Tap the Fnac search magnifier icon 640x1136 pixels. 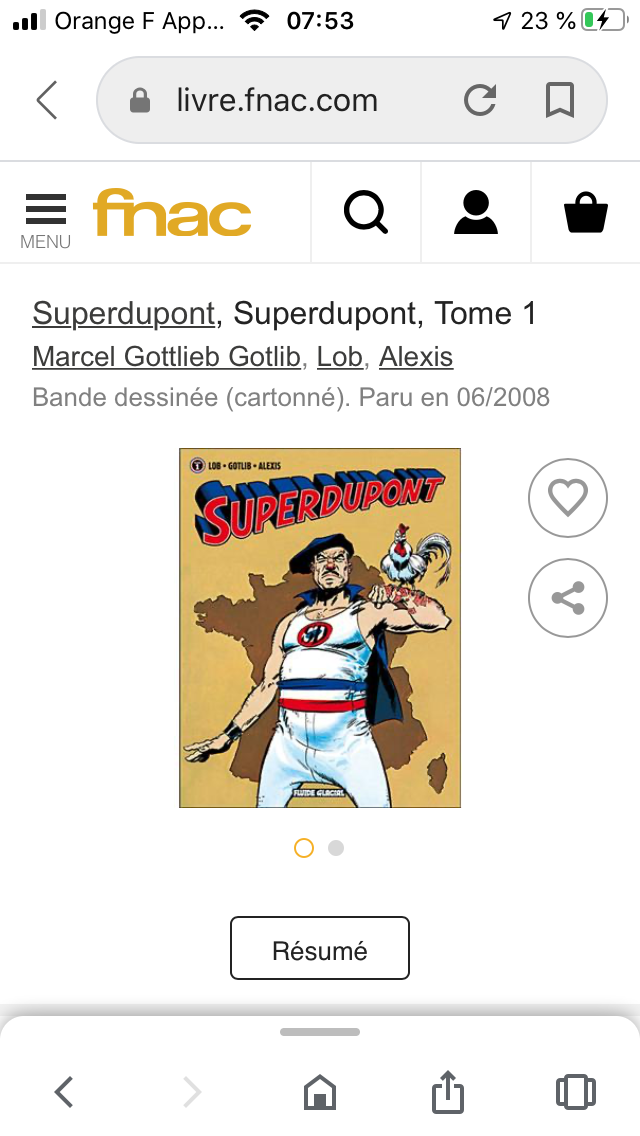click(365, 213)
